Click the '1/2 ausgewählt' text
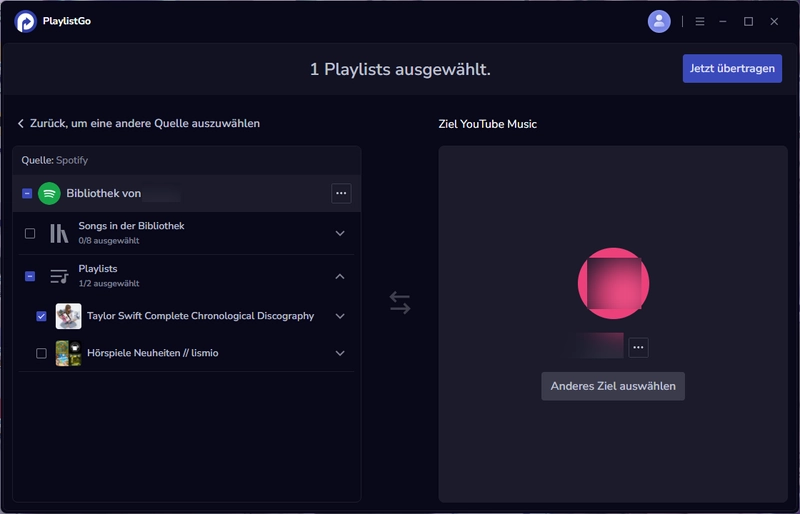 (x=109, y=283)
